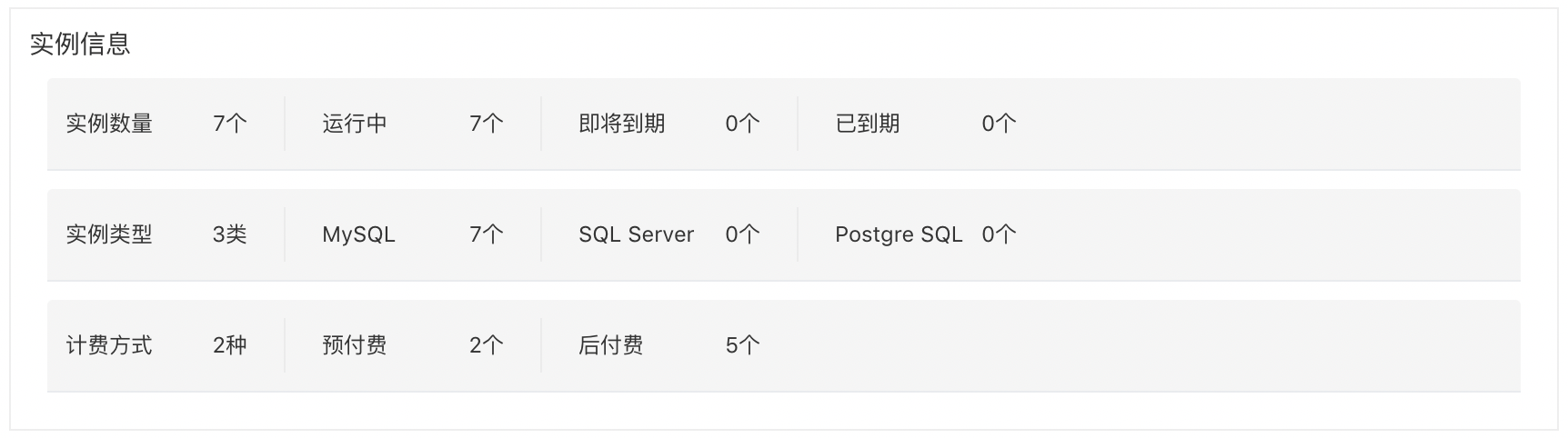The height and width of the screenshot is (438, 1568).
Task: Open the 运行中 instances entry
Action: coord(355,124)
